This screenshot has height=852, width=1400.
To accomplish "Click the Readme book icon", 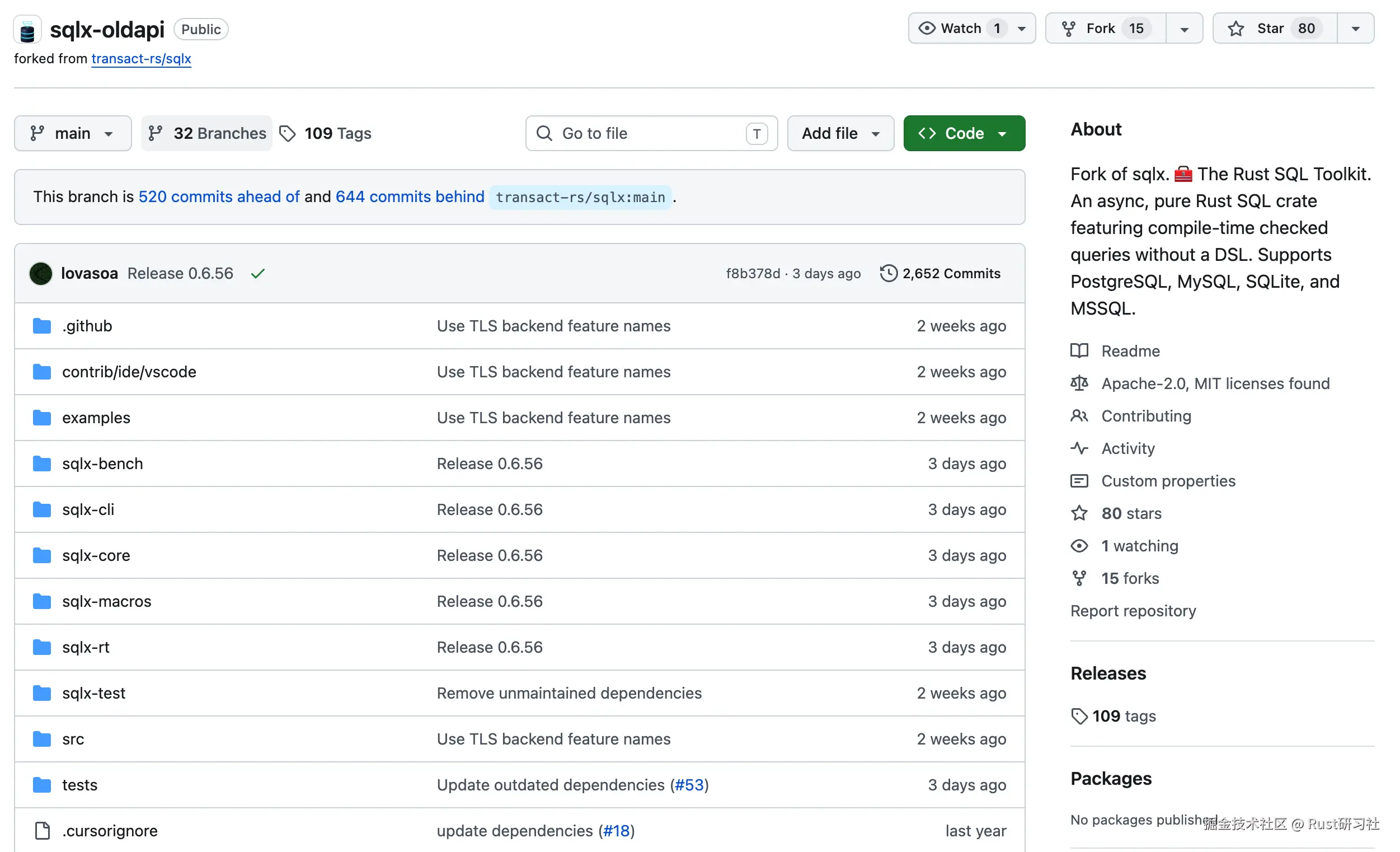I will pos(1080,351).
